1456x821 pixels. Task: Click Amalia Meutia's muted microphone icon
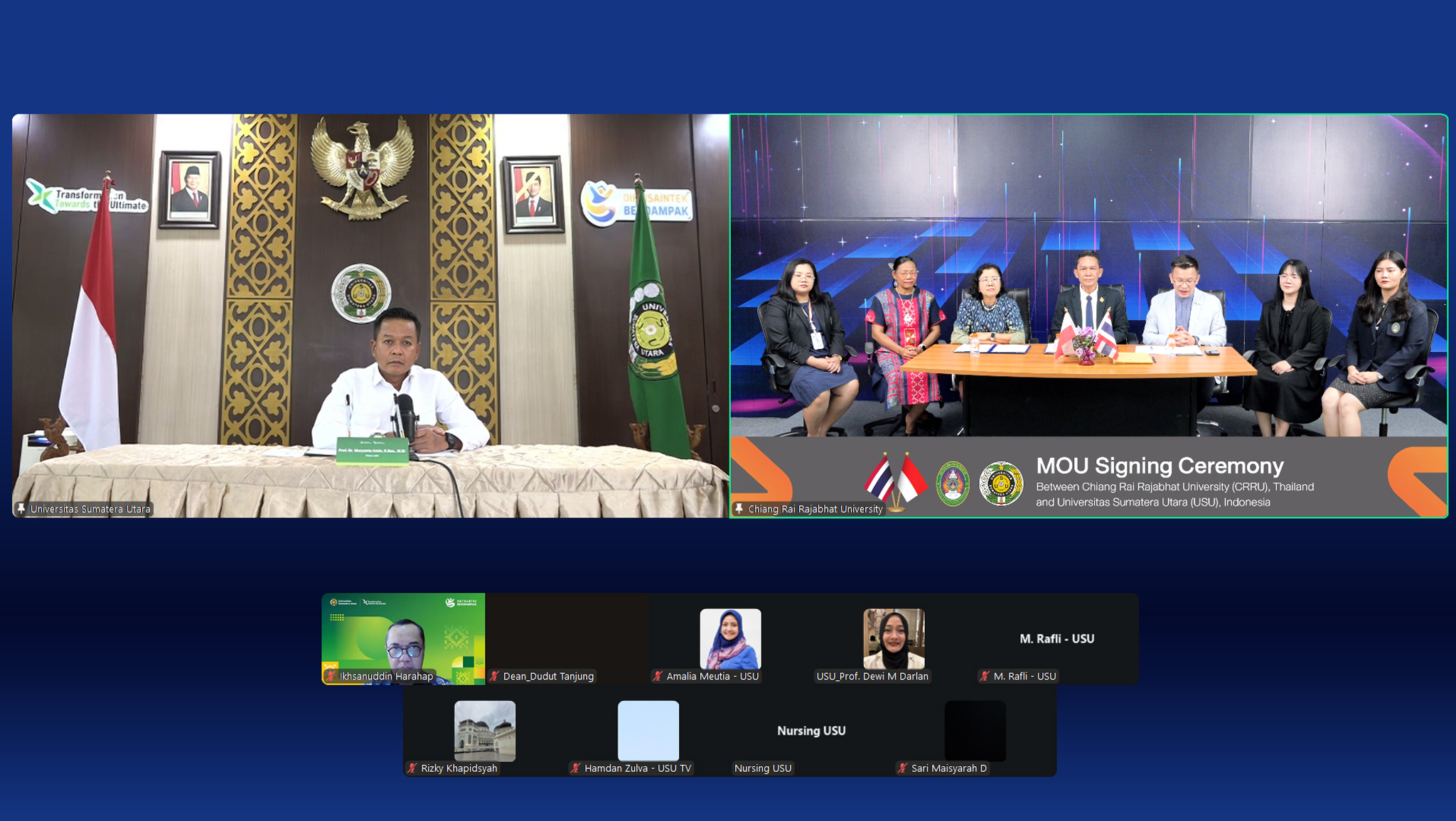click(658, 676)
